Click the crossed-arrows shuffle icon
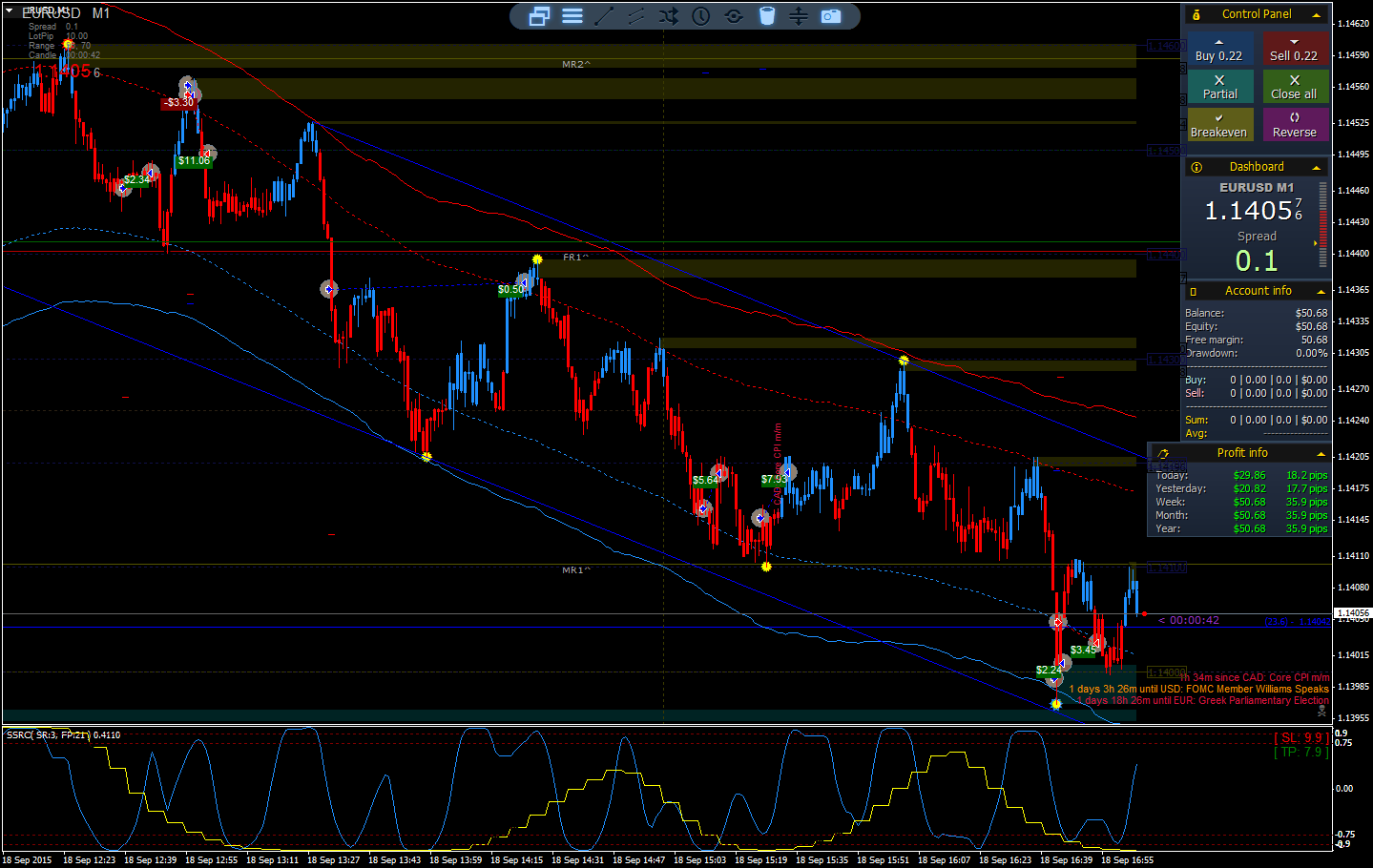This screenshot has height=868, width=1373. [669, 16]
